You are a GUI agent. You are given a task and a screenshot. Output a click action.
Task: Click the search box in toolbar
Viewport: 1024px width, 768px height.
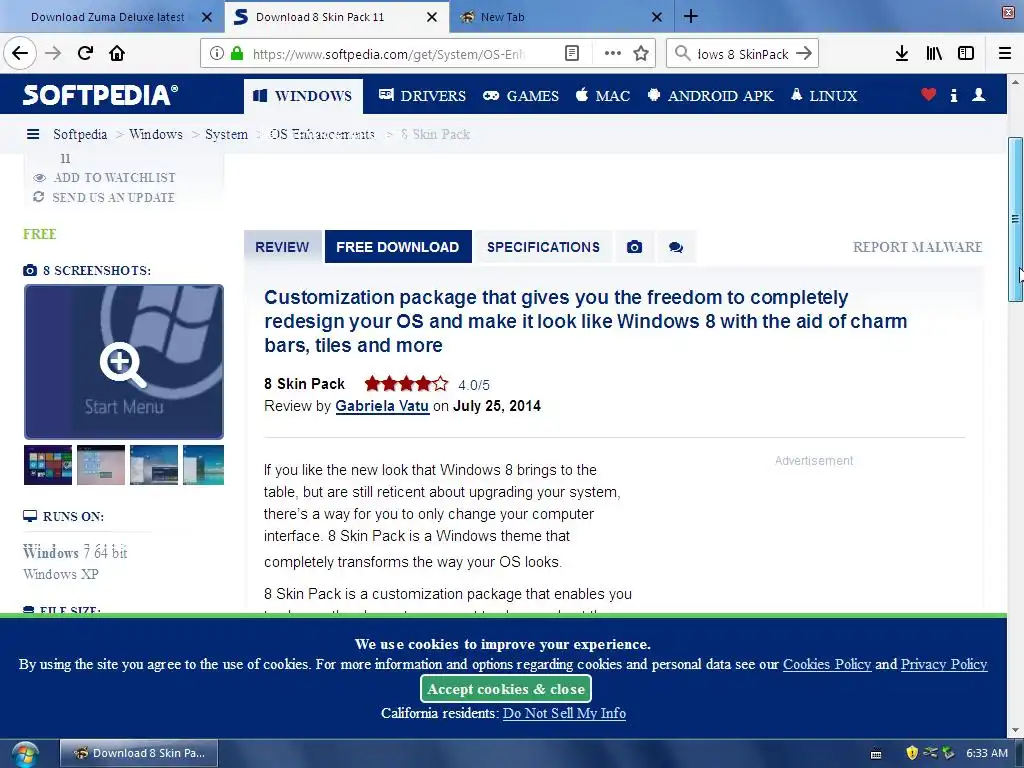[742, 54]
